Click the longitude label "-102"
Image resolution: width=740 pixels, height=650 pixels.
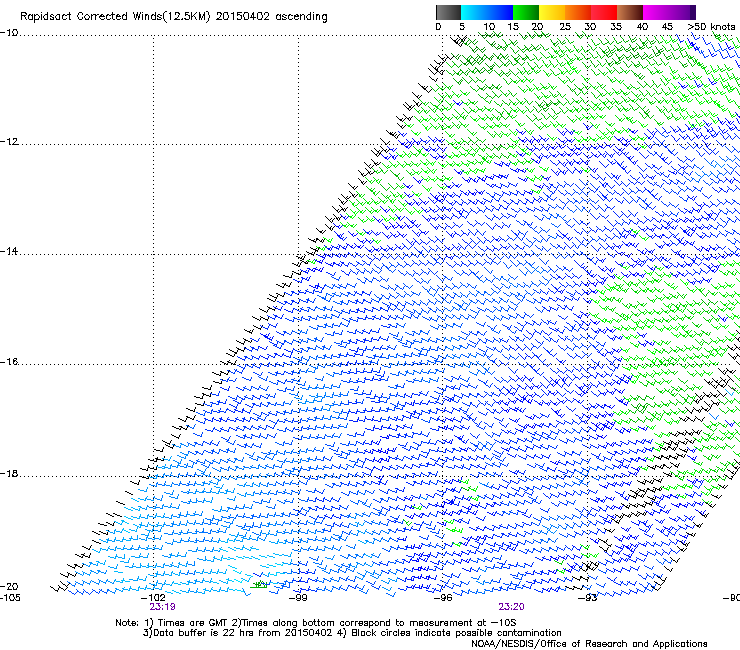[153, 598]
